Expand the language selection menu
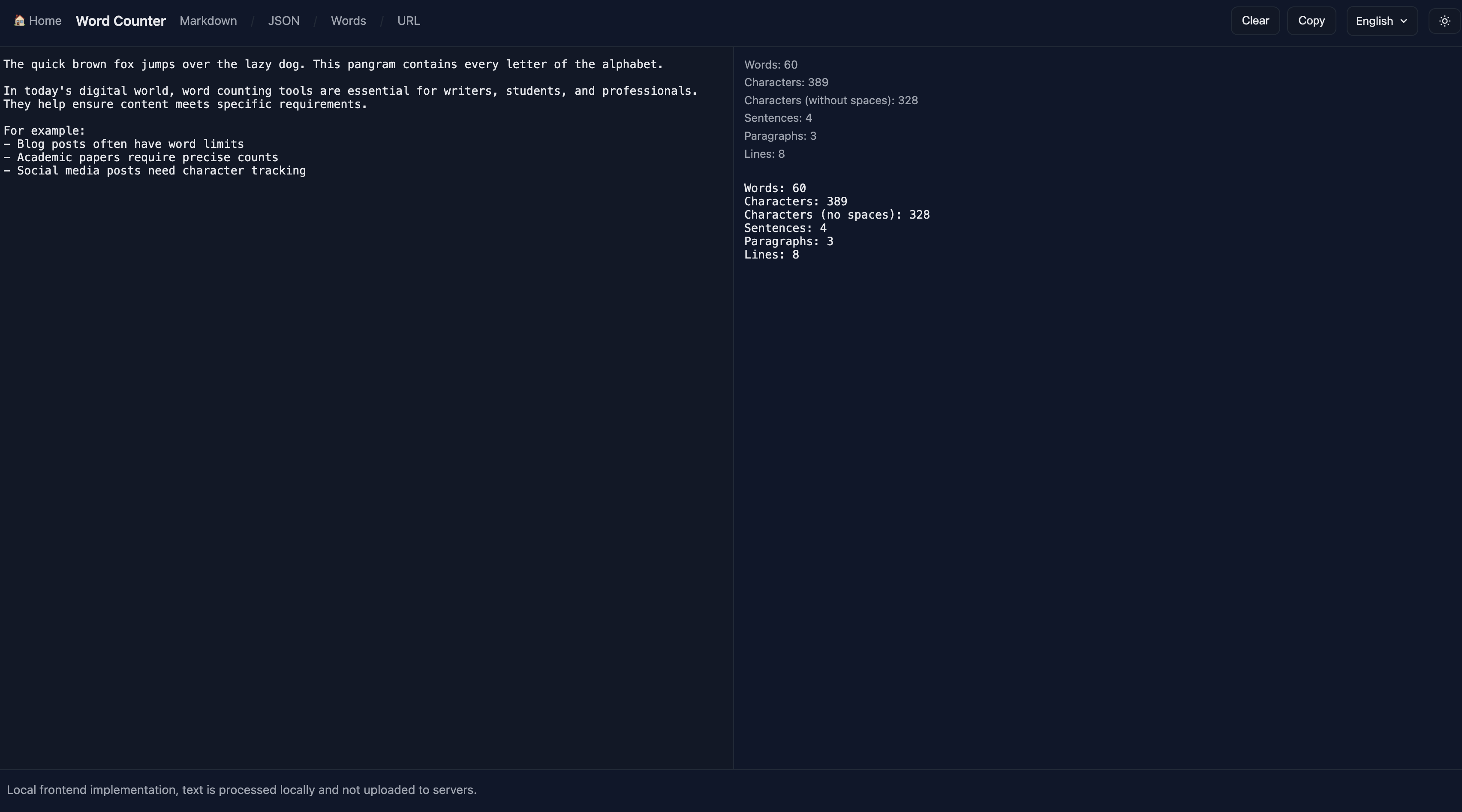 pyautogui.click(x=1381, y=21)
